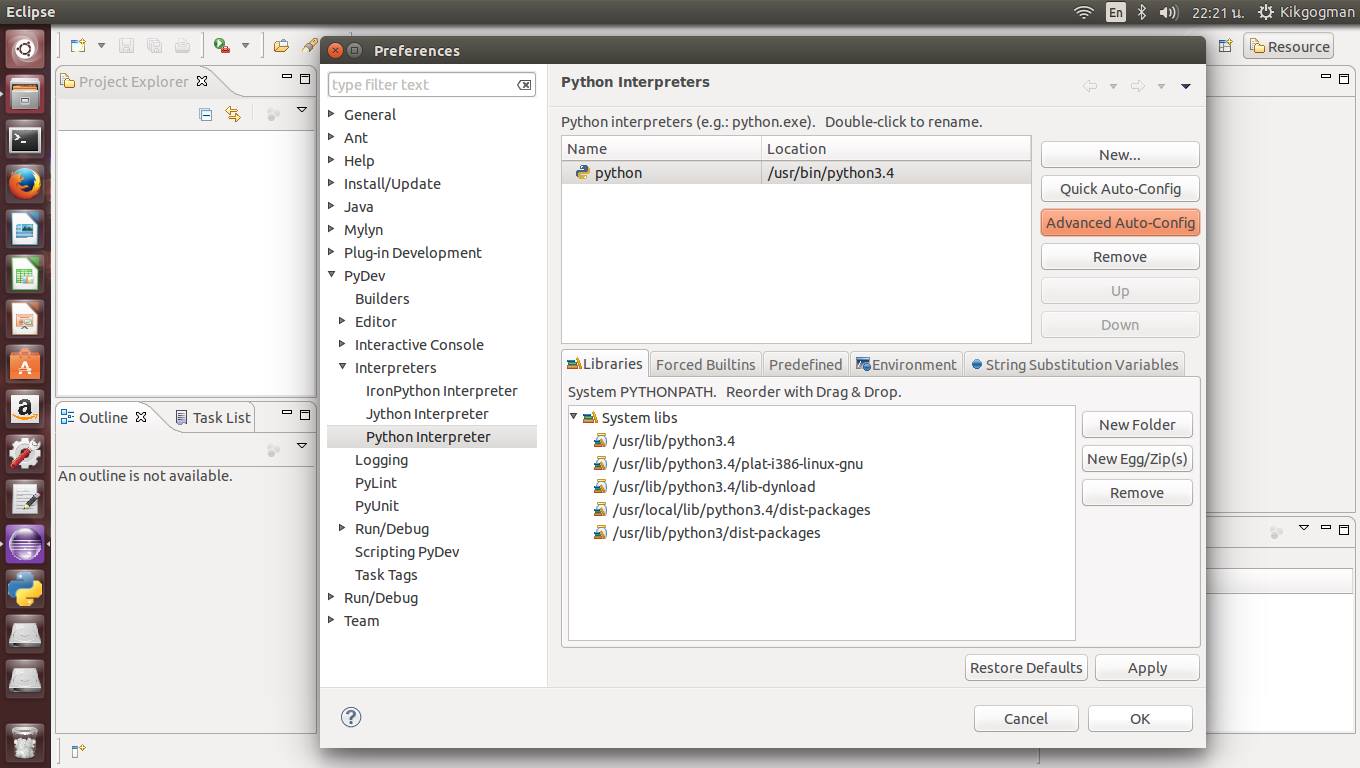The image size is (1360, 768).
Task: Click the type filter text field
Action: coord(432,85)
